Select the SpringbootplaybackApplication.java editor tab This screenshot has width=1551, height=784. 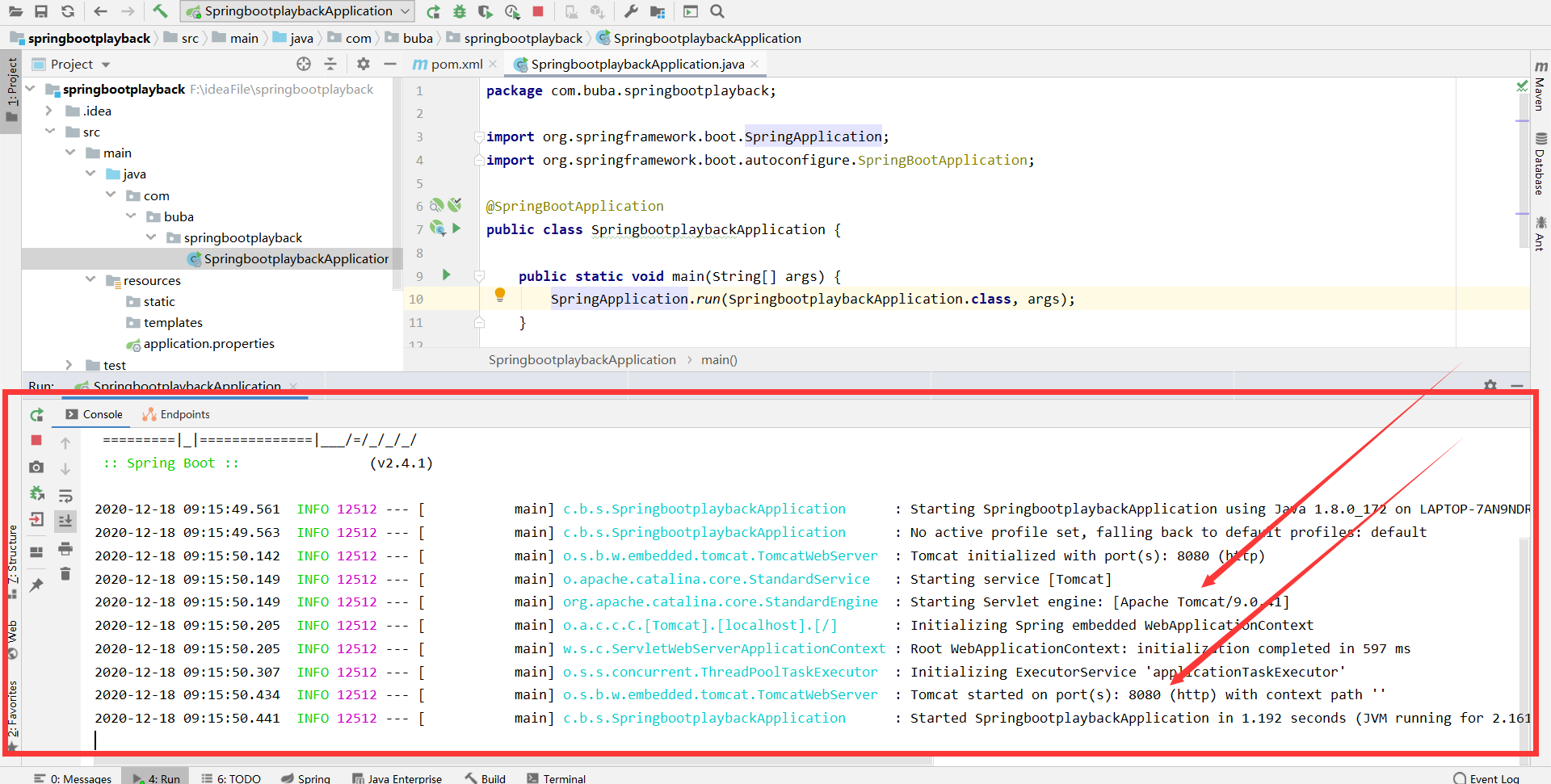pyautogui.click(x=637, y=64)
